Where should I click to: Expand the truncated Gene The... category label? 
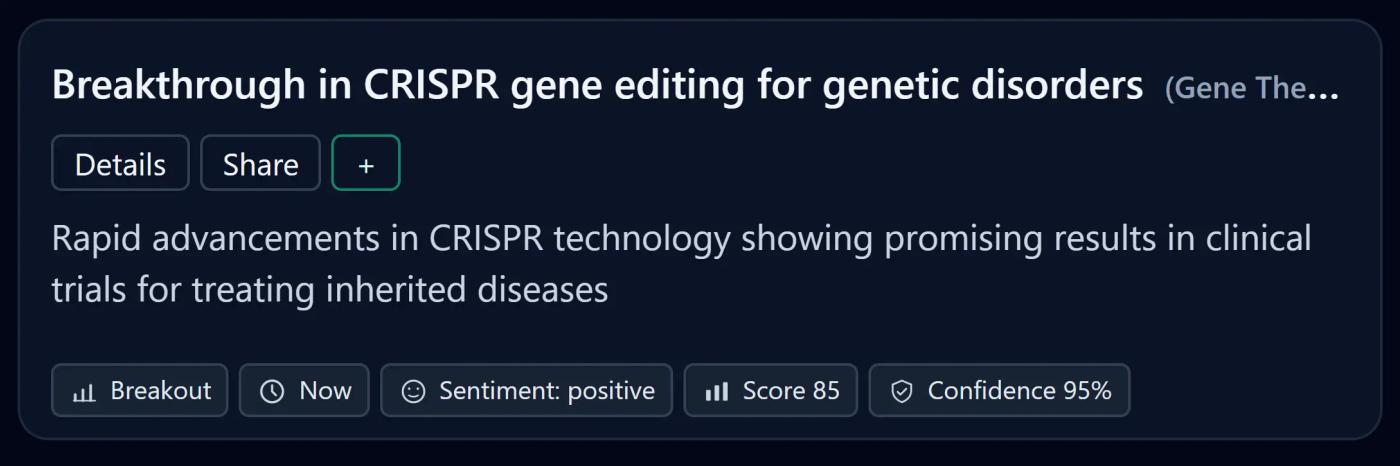[x=1252, y=89]
